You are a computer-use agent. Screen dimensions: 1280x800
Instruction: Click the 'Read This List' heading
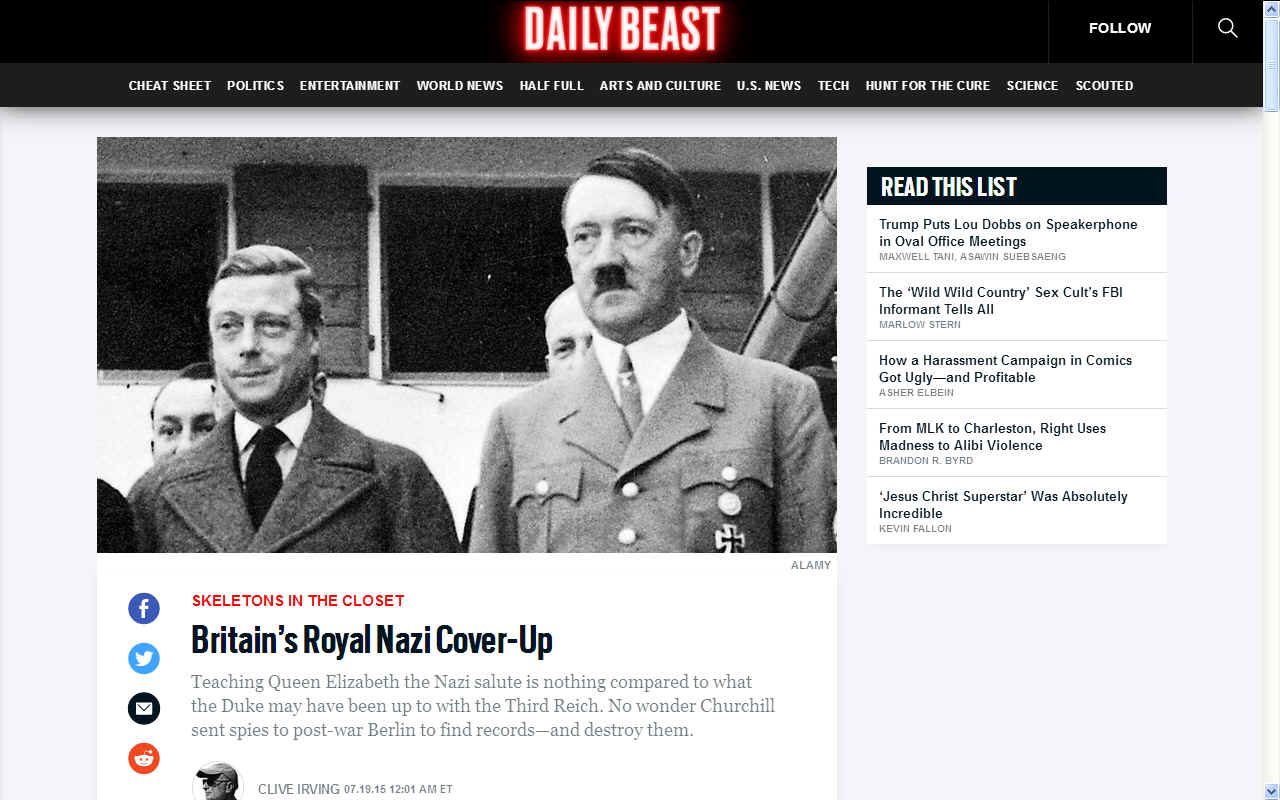949,187
